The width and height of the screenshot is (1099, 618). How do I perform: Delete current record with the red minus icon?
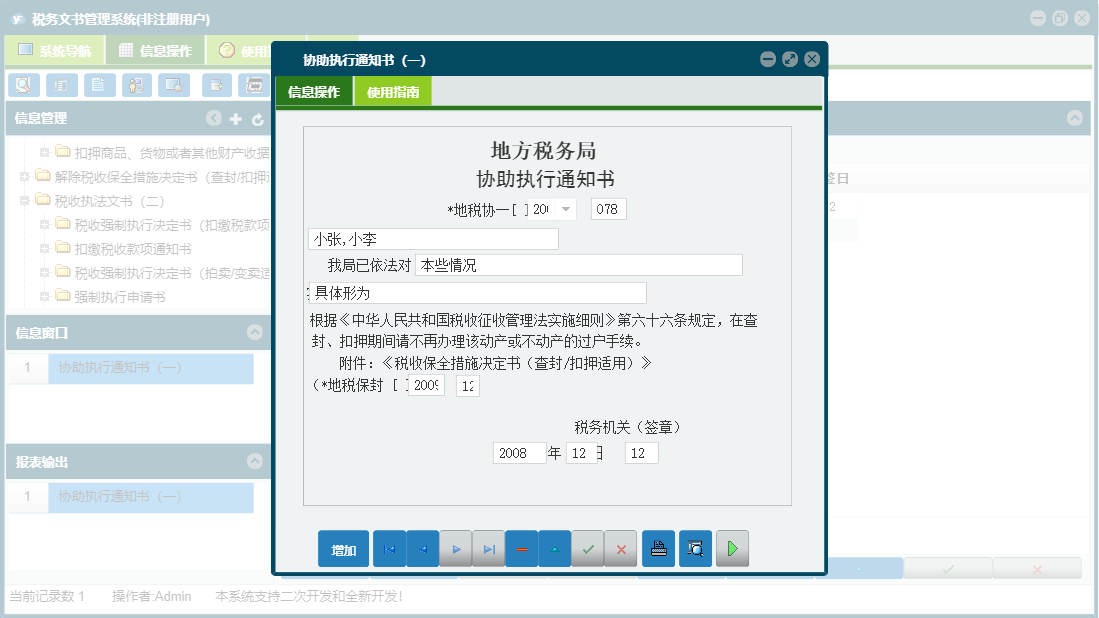[x=521, y=548]
